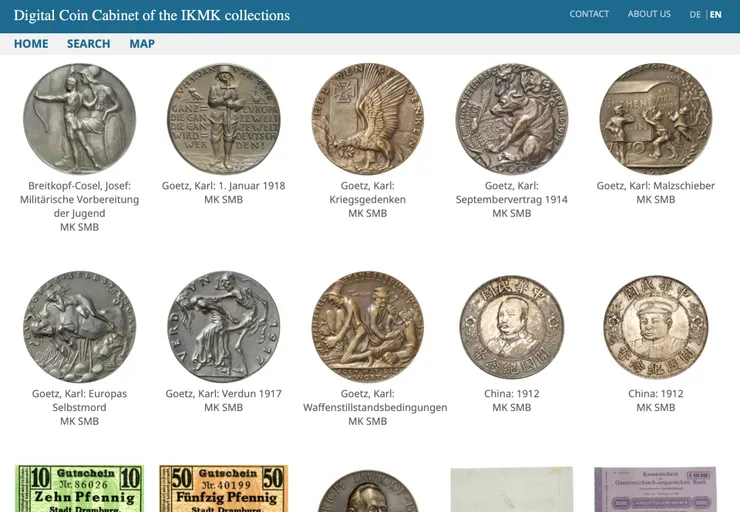Open the purple Kassenschein banknote thumbnail
This screenshot has height=512, width=740.
coord(656,489)
